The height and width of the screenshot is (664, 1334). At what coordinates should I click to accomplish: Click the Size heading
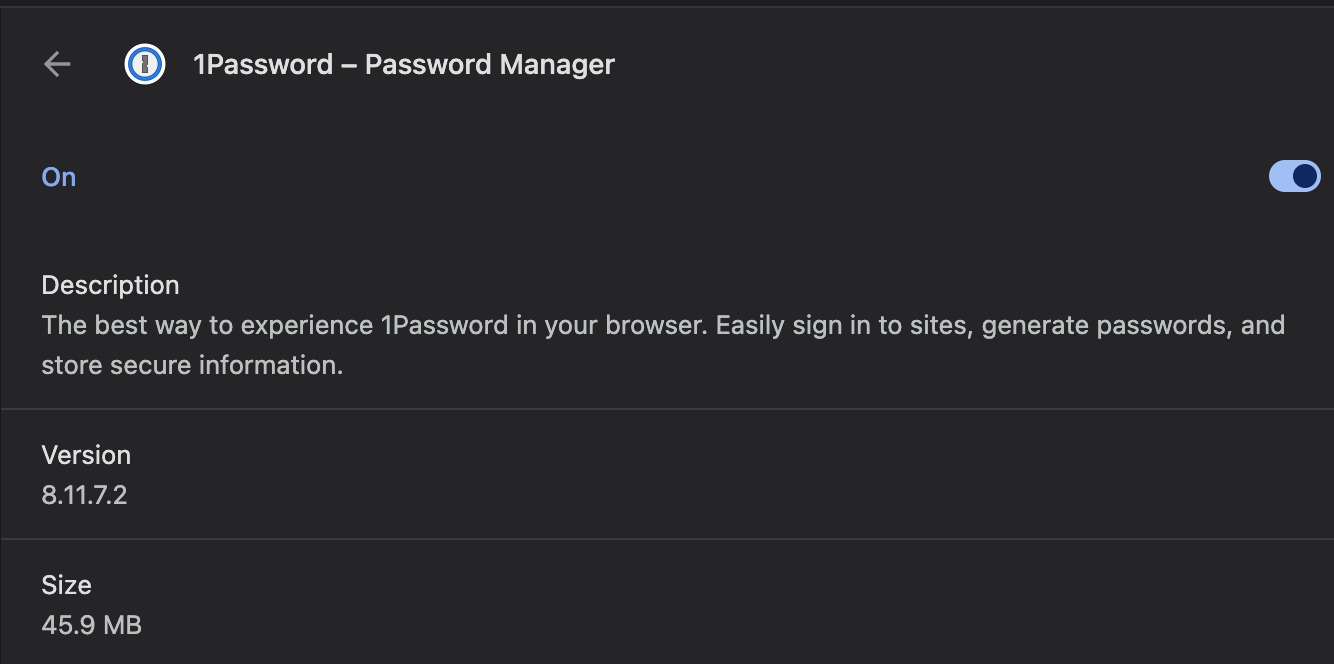pyautogui.click(x=66, y=585)
